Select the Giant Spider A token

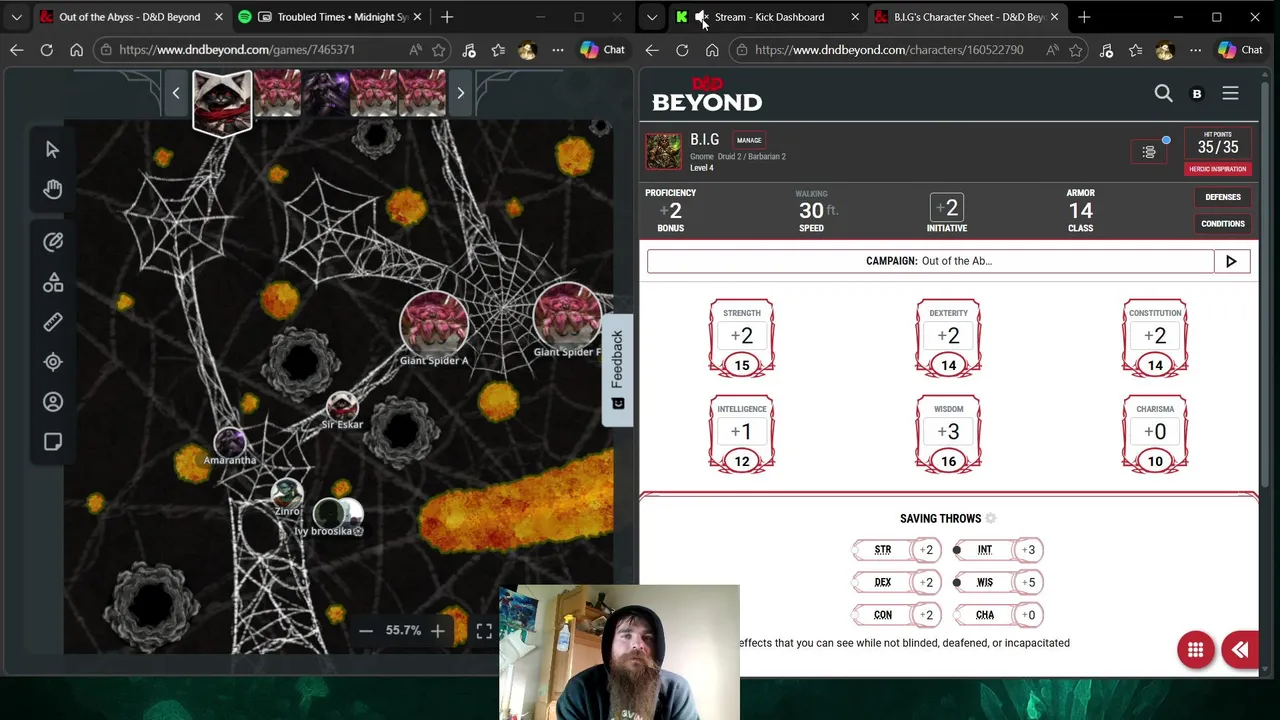point(434,324)
